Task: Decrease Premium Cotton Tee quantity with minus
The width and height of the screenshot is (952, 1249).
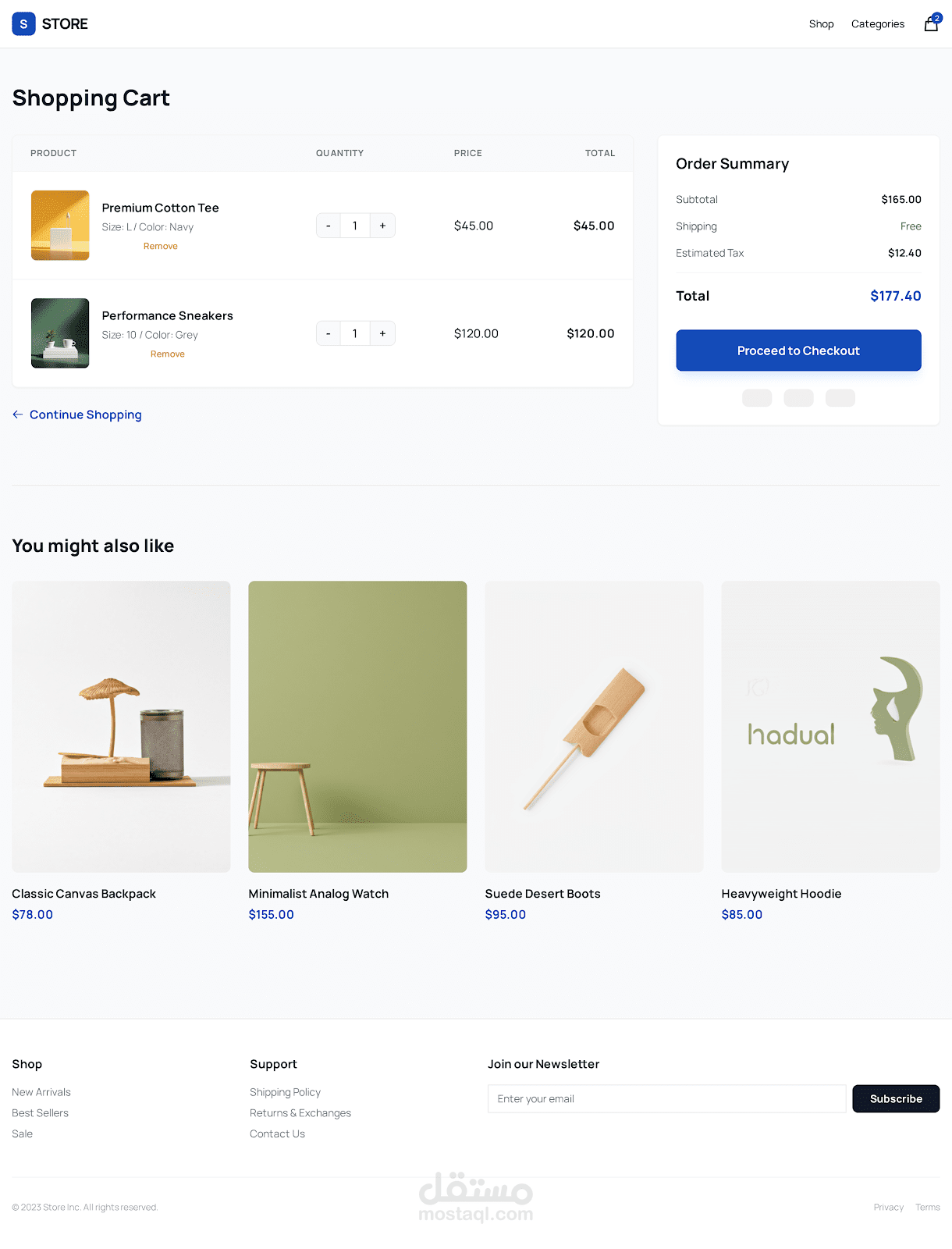Action: 329,226
